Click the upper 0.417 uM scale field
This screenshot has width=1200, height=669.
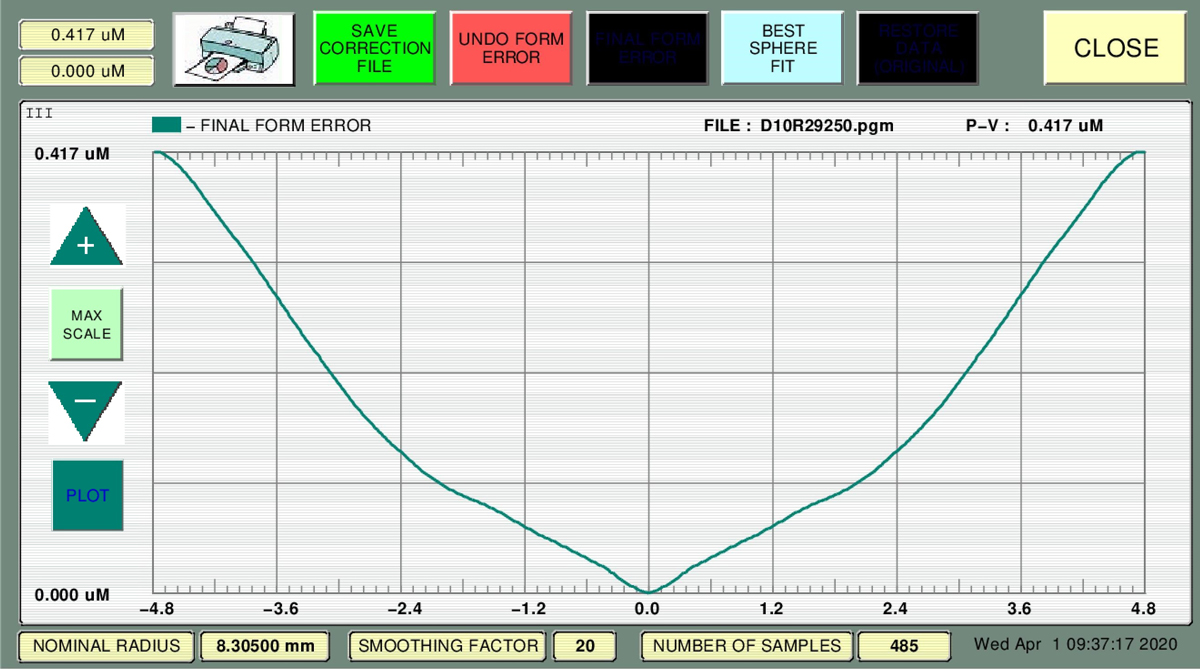pos(86,34)
